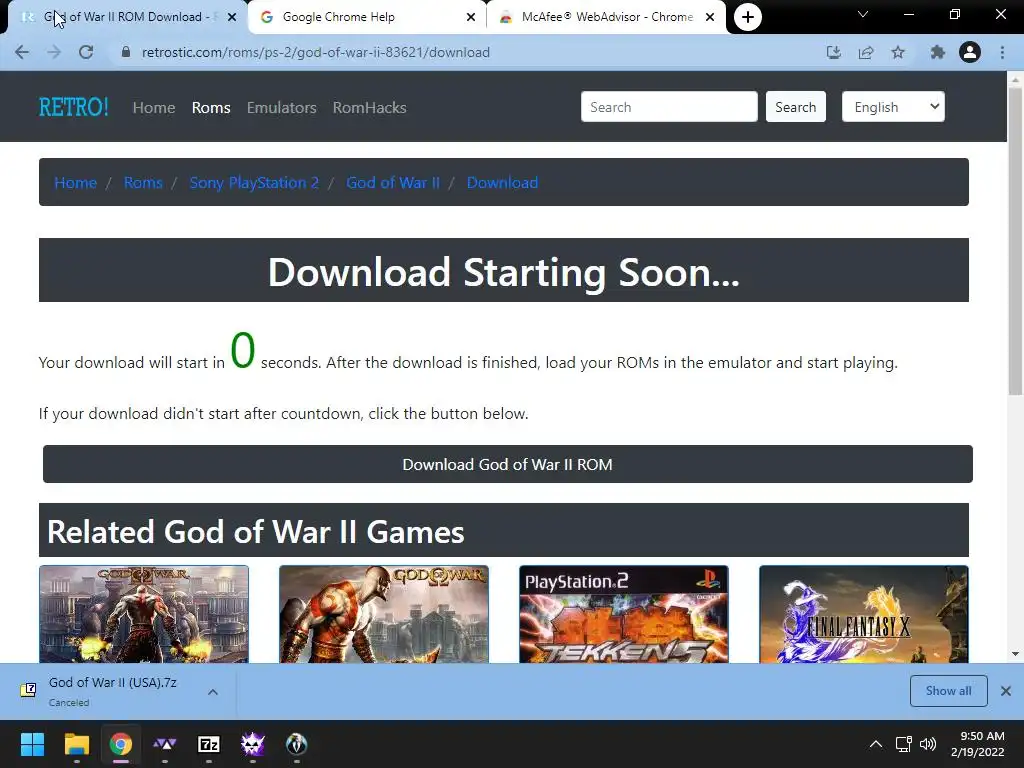Click Download breadcrumb link
This screenshot has height=768, width=1024.
(x=502, y=182)
